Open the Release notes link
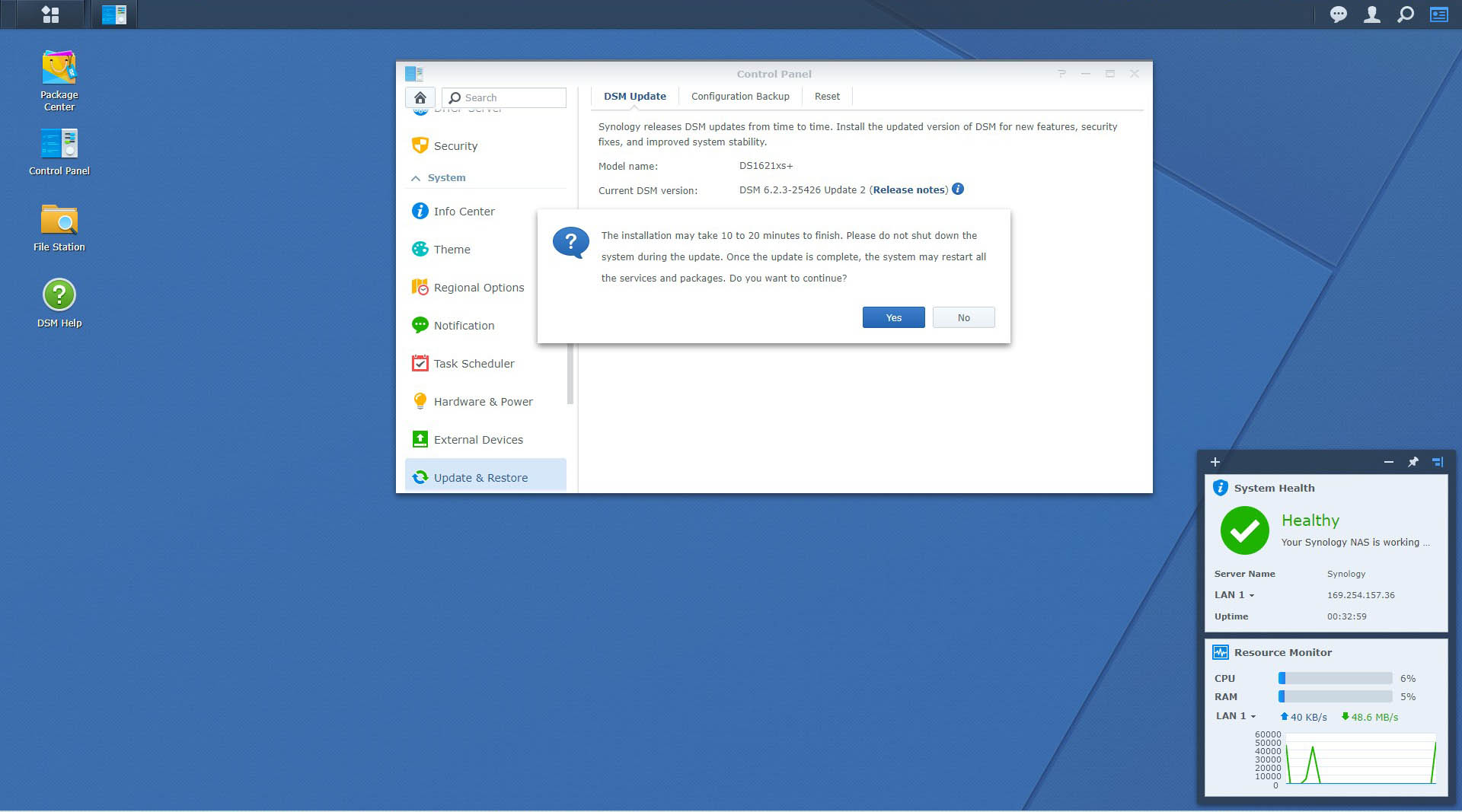This screenshot has width=1462, height=812. coord(908,189)
